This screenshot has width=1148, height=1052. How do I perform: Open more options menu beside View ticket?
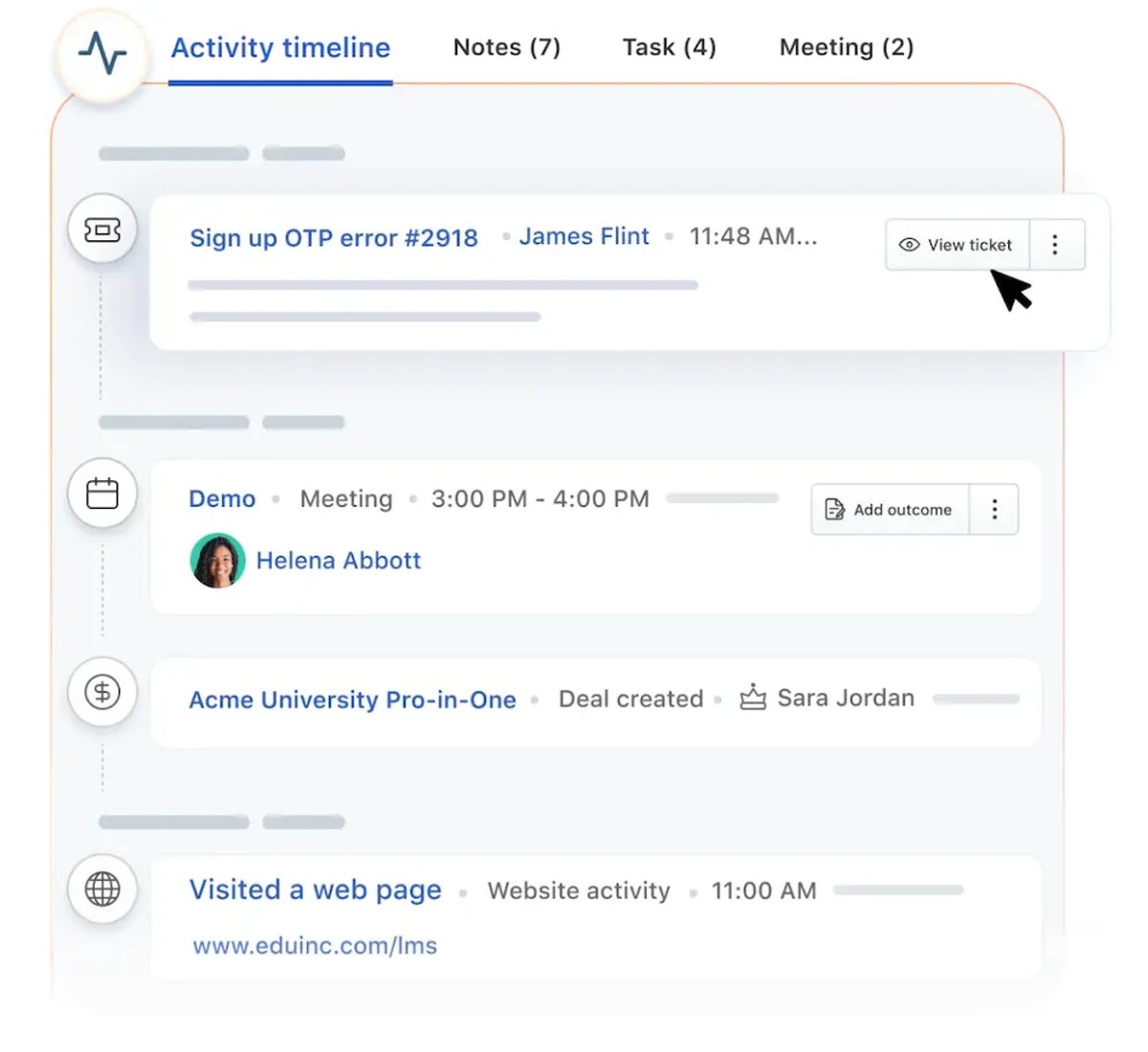pyautogui.click(x=1056, y=245)
